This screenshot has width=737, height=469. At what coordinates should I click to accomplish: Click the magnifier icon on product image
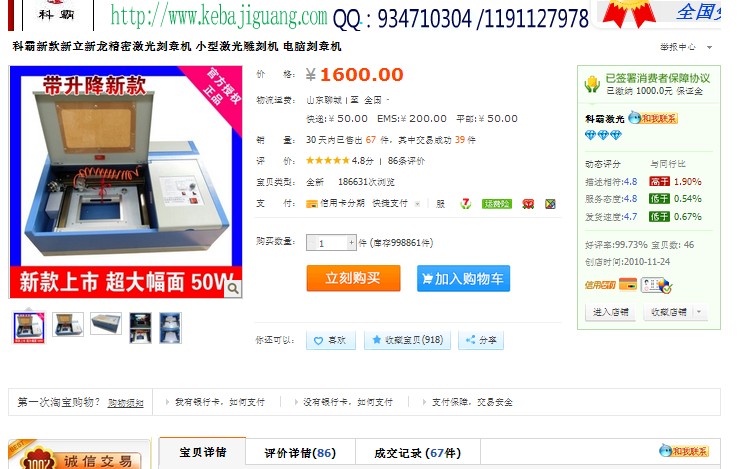click(233, 289)
